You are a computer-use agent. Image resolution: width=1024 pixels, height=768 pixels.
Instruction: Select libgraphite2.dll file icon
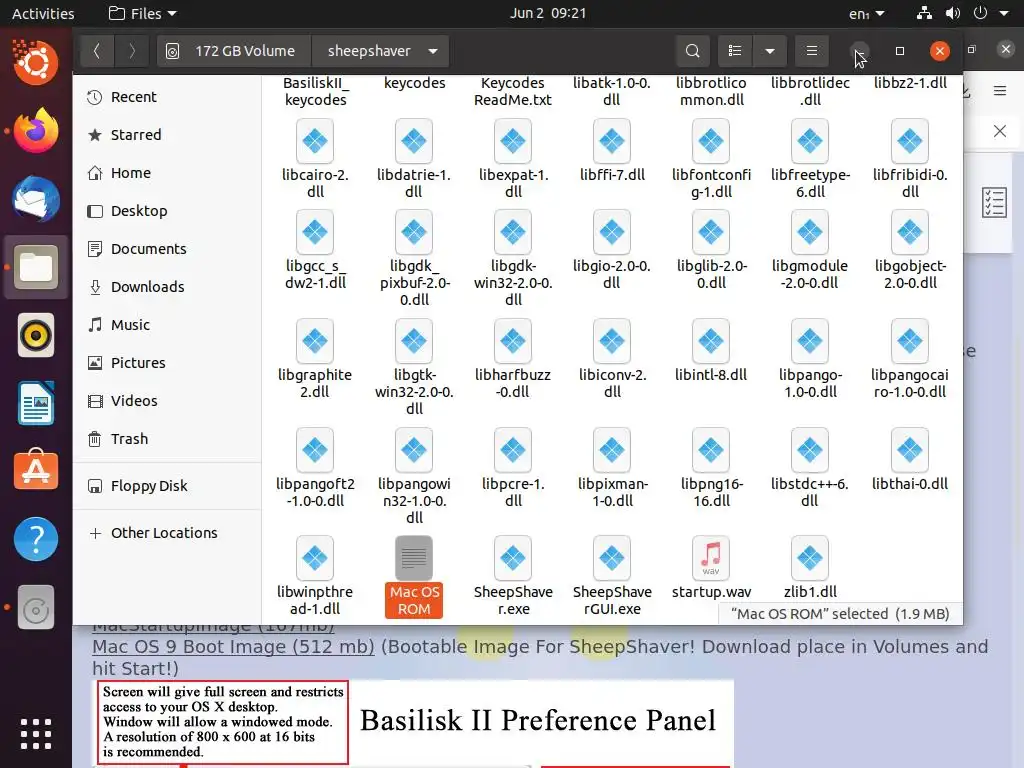click(x=315, y=341)
